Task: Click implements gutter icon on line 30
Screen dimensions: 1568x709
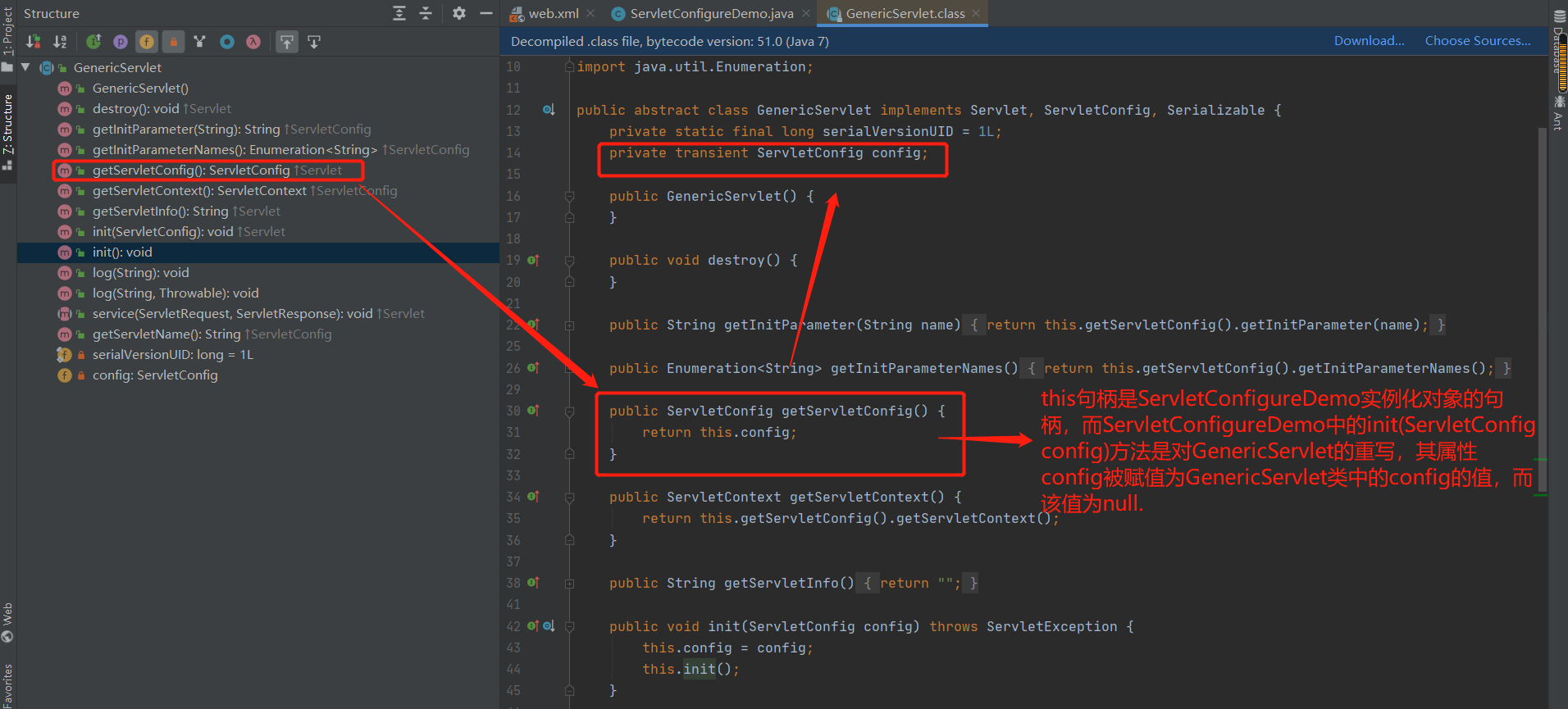Action: click(x=533, y=411)
